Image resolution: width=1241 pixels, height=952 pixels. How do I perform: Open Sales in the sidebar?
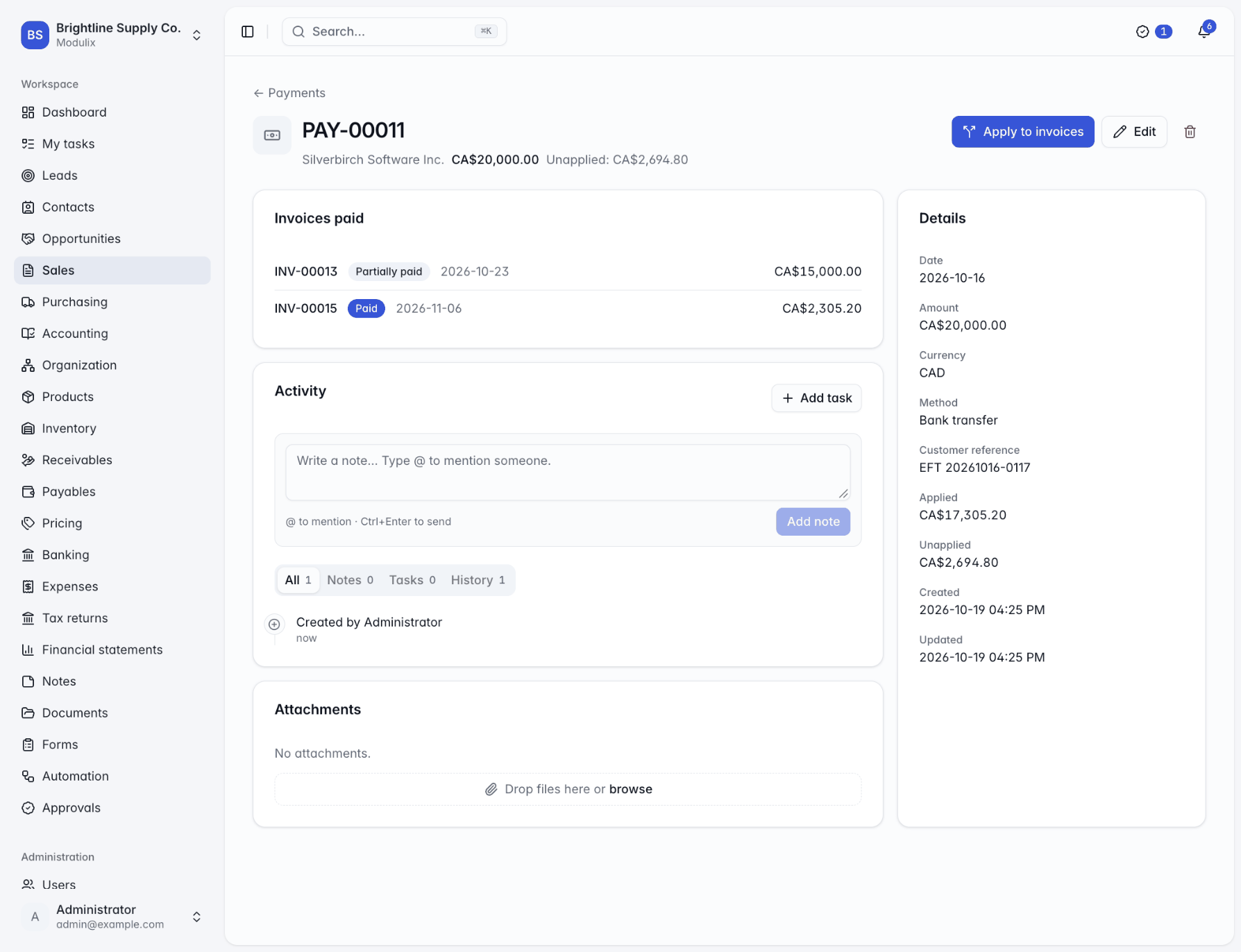(x=112, y=271)
